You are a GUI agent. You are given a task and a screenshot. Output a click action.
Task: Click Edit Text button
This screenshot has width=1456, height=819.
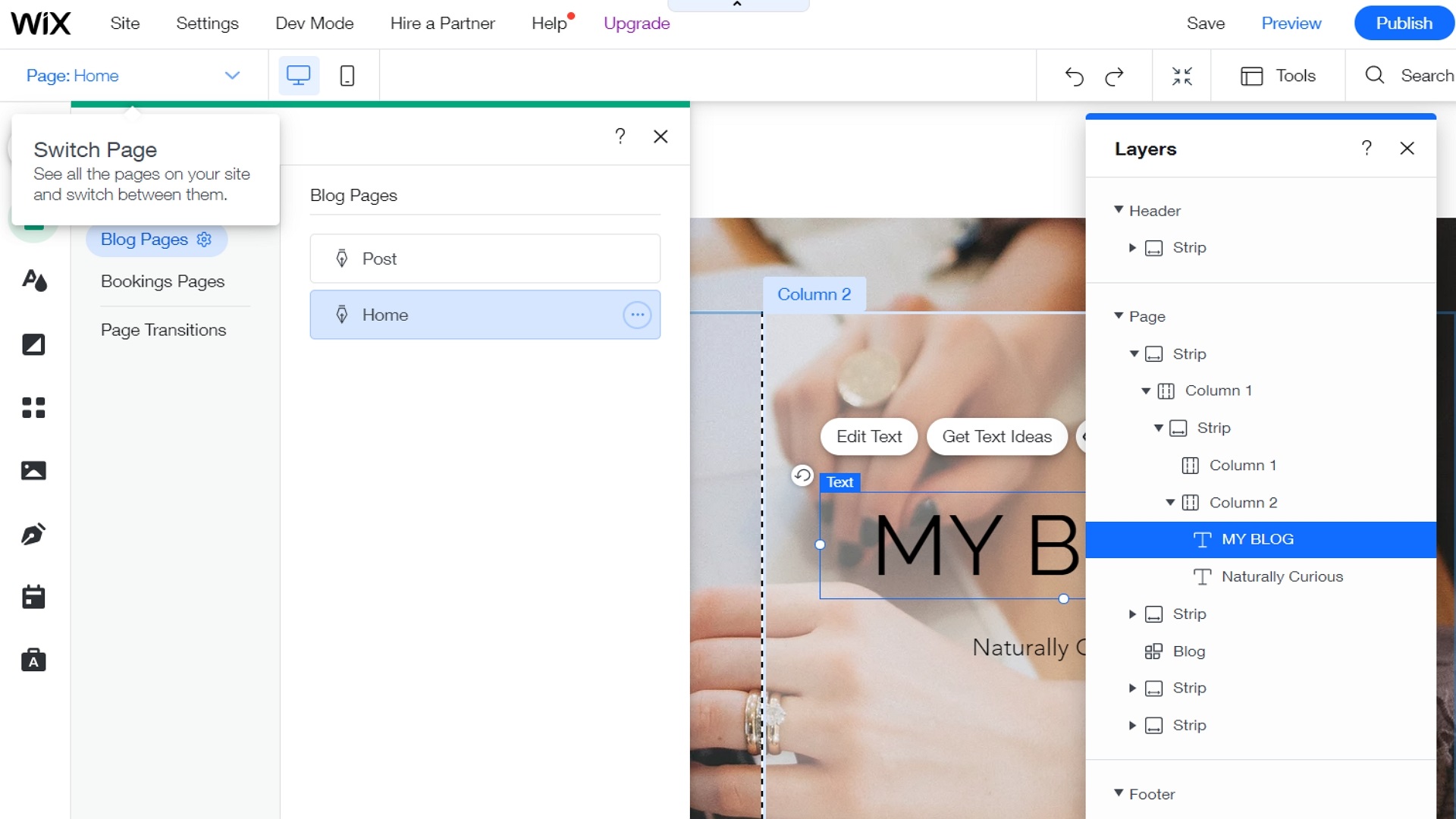coord(869,437)
